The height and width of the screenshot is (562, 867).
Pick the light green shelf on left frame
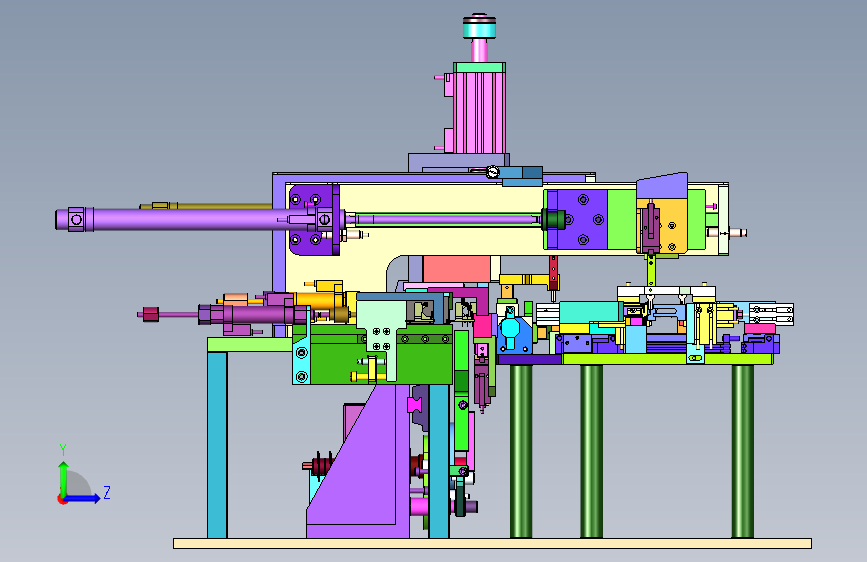(250, 345)
